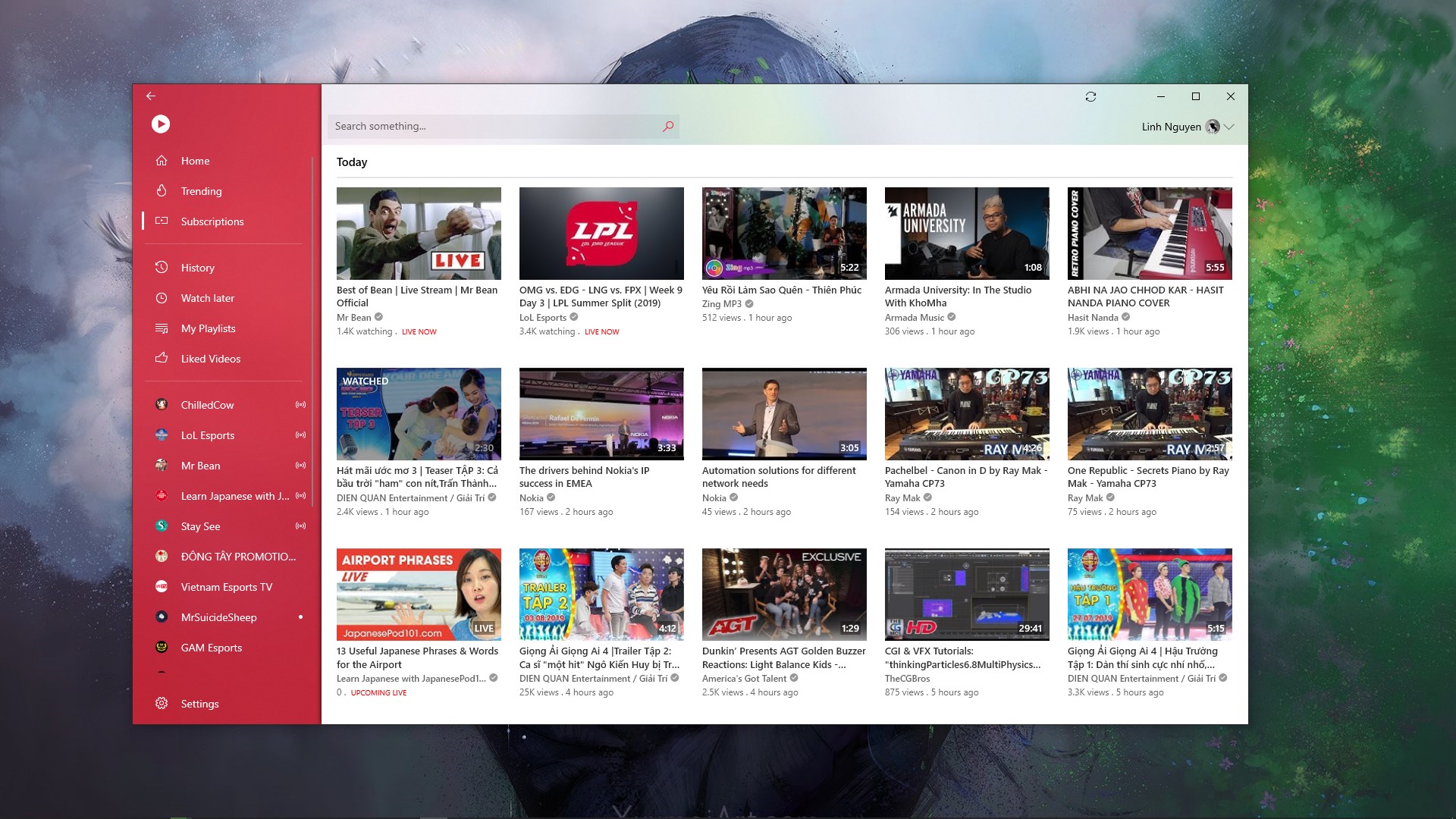The image size is (1456, 819).
Task: Refresh the feed using the sync icon
Action: click(1090, 96)
